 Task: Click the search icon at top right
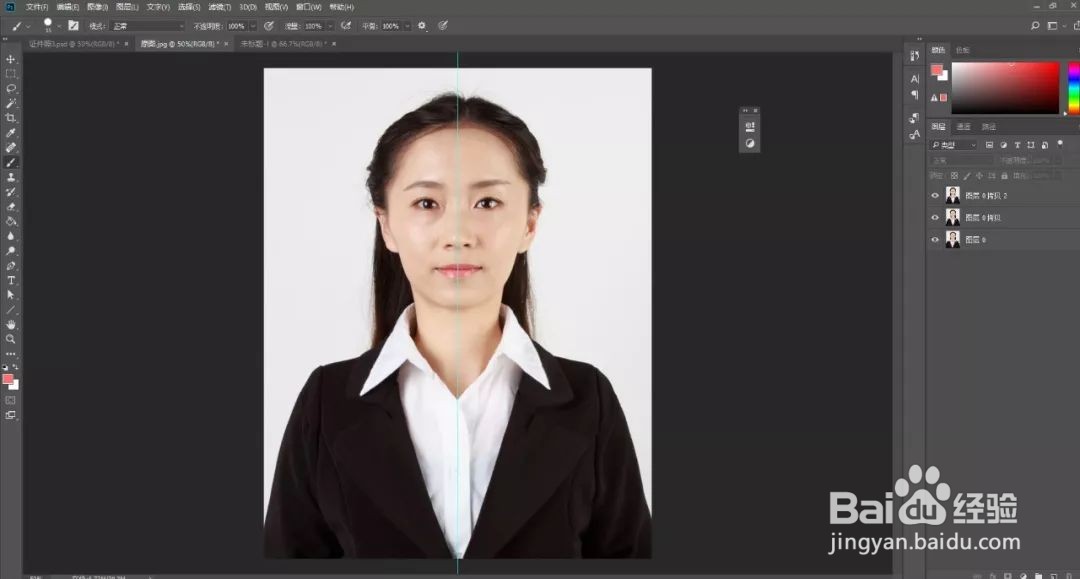1035,25
